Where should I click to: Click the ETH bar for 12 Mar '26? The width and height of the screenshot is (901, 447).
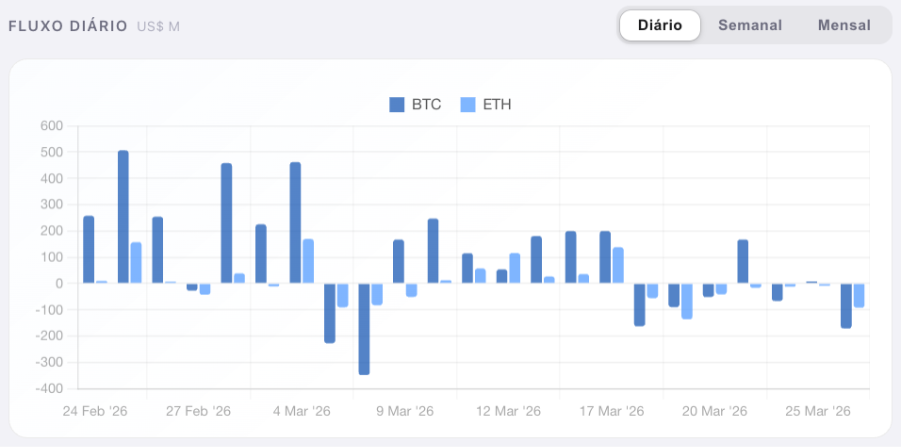pos(514,268)
